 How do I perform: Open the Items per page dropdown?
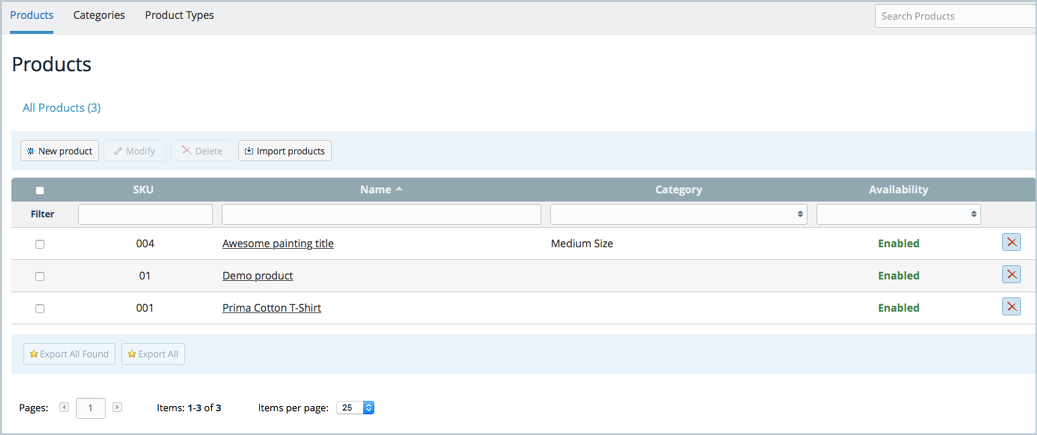coord(356,408)
